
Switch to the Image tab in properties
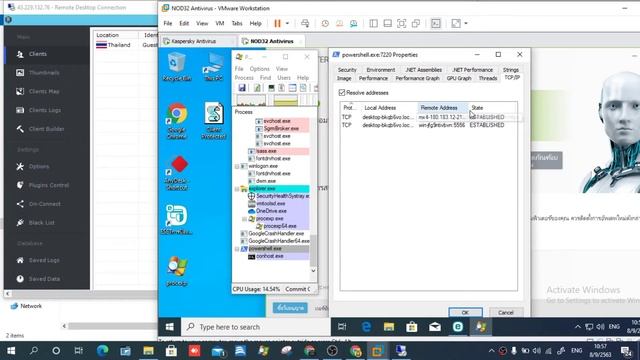[x=344, y=78]
